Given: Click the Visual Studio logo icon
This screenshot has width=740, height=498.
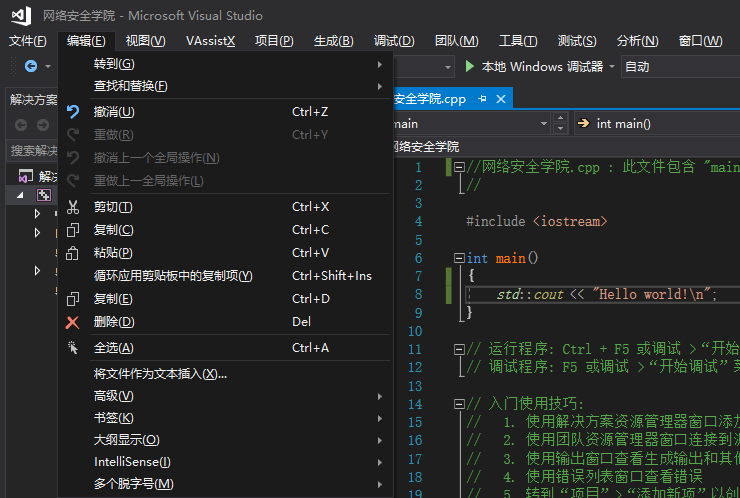Looking at the screenshot, I should point(21,16).
